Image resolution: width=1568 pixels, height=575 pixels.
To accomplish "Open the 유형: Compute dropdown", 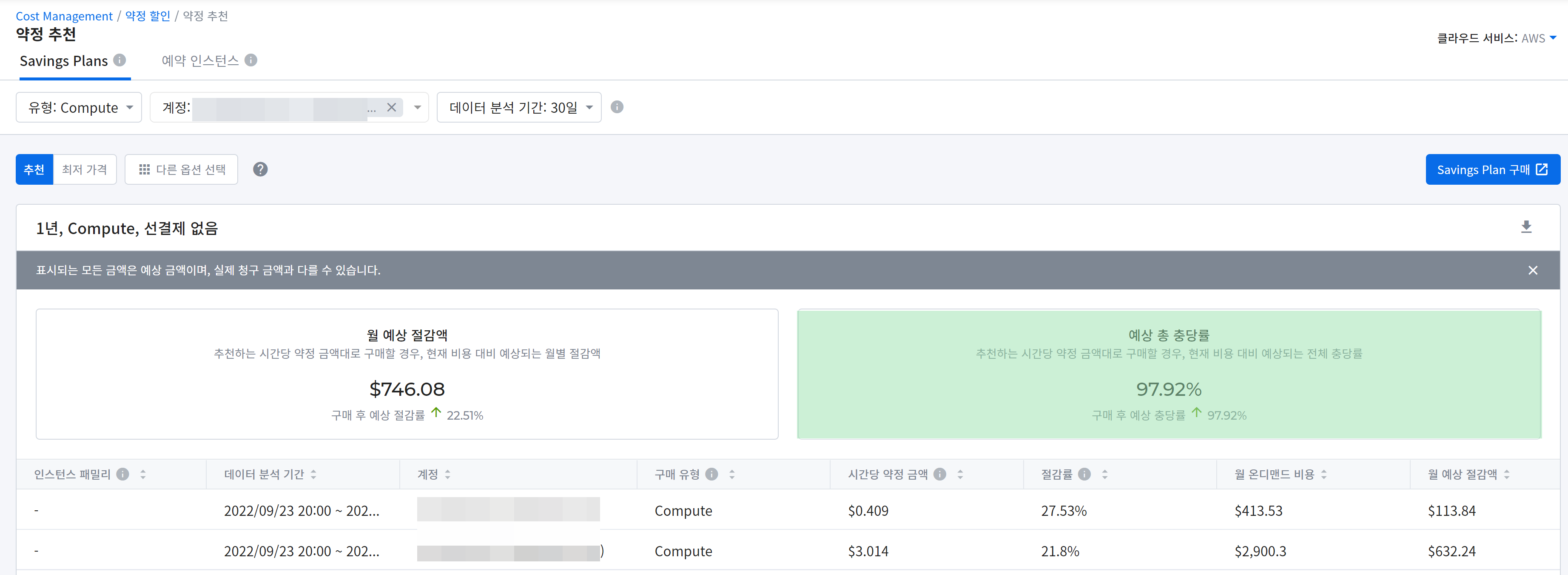I will point(79,108).
